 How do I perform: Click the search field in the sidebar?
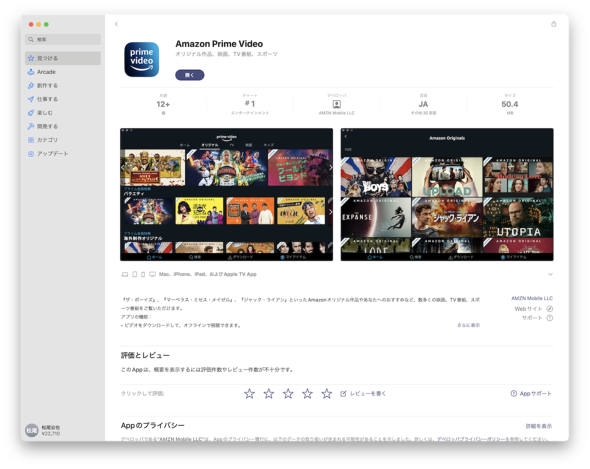click(63, 40)
